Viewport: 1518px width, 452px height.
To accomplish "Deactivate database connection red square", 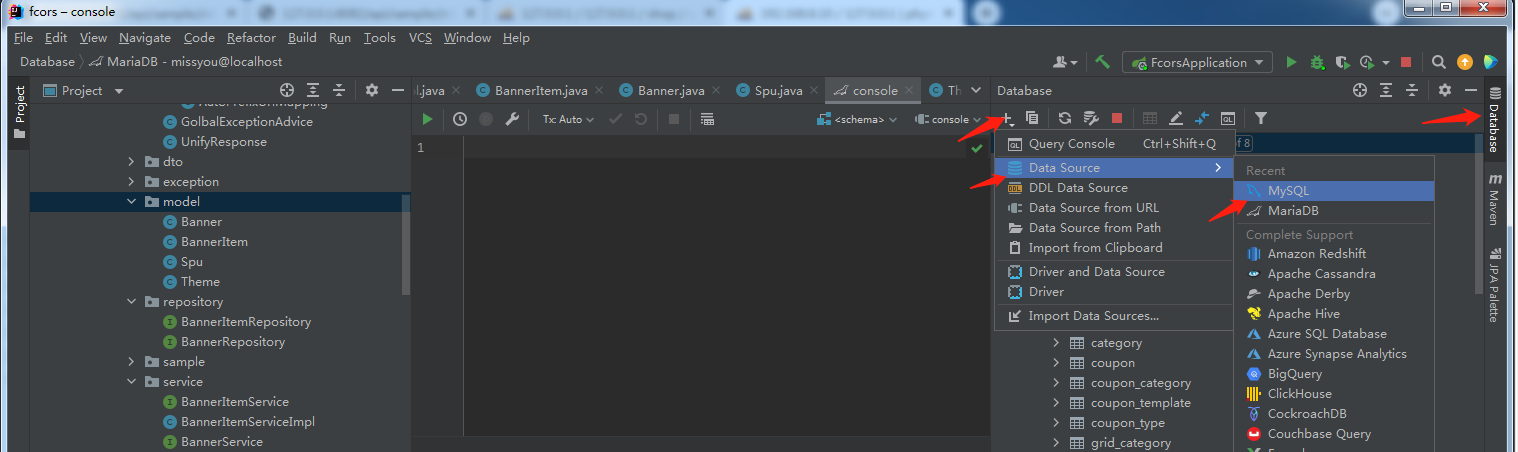I will (x=1117, y=118).
